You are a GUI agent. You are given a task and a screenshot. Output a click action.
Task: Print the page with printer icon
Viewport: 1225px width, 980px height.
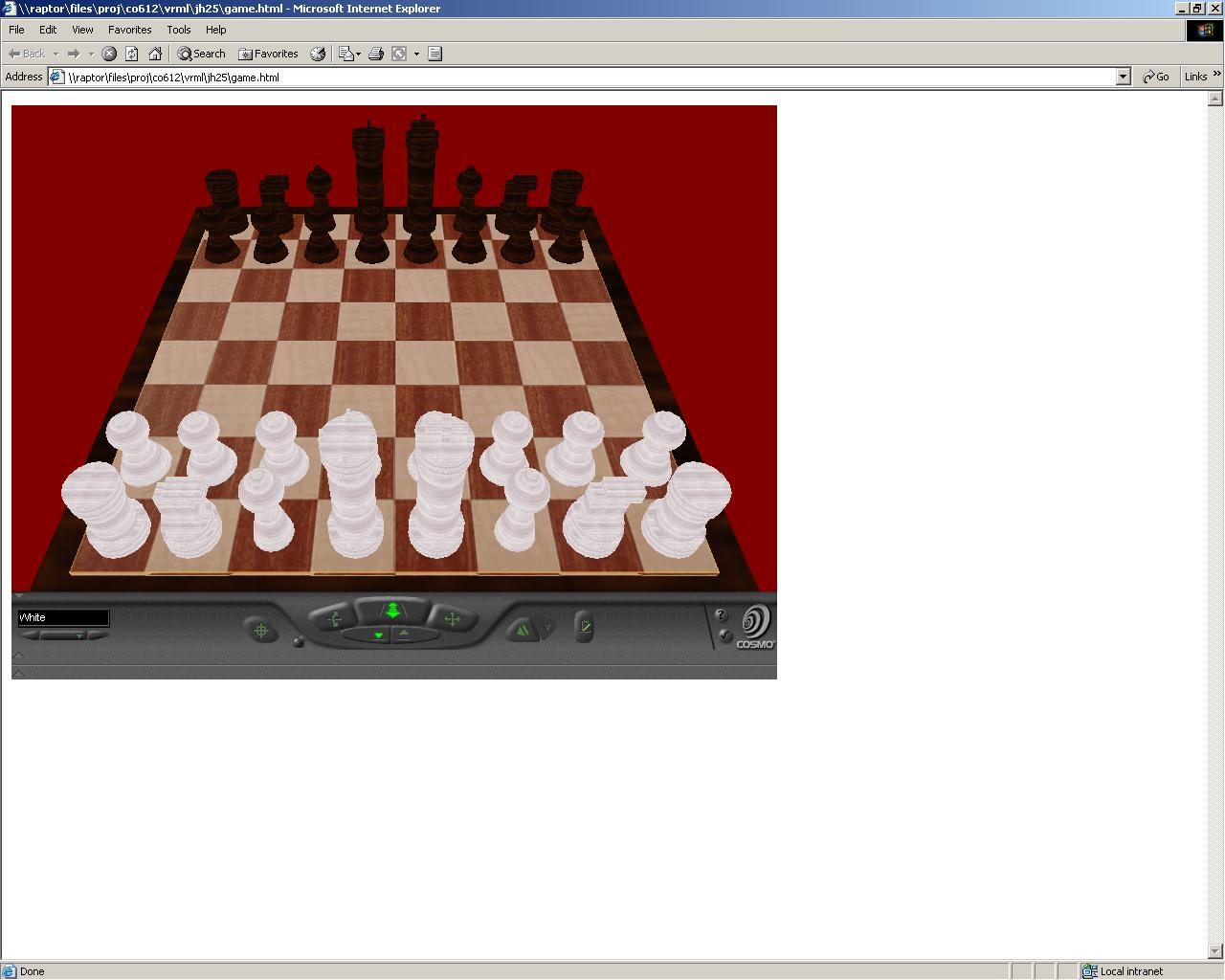(x=376, y=54)
